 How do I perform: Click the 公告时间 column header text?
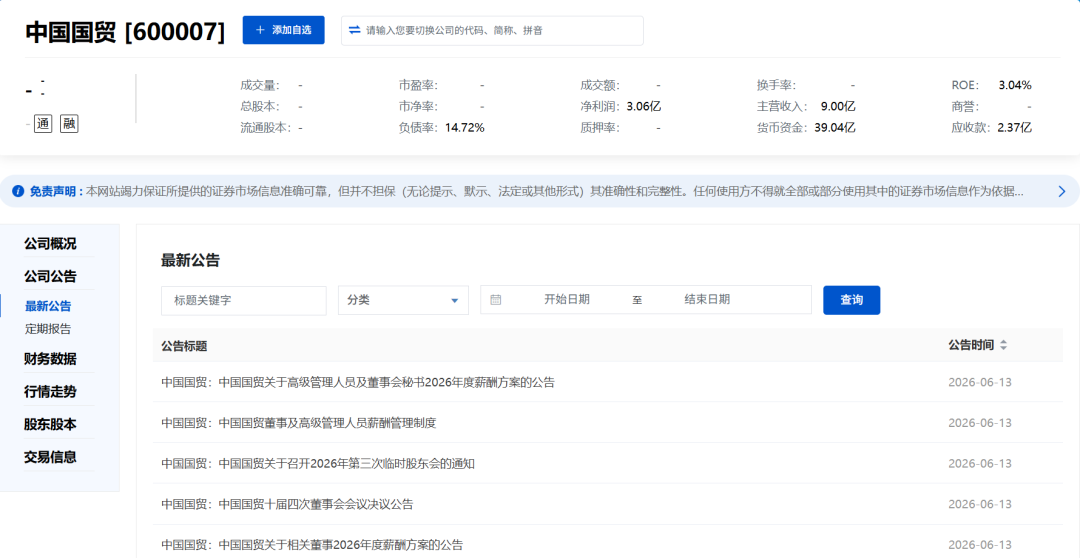coord(971,346)
